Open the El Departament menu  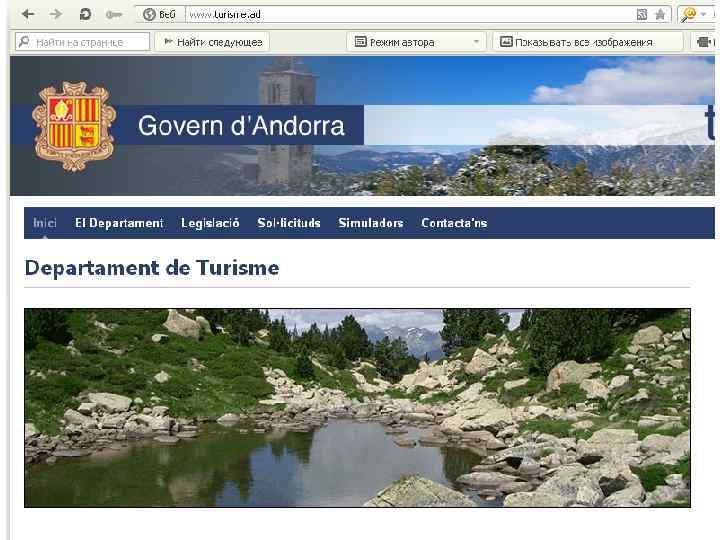coord(119,223)
